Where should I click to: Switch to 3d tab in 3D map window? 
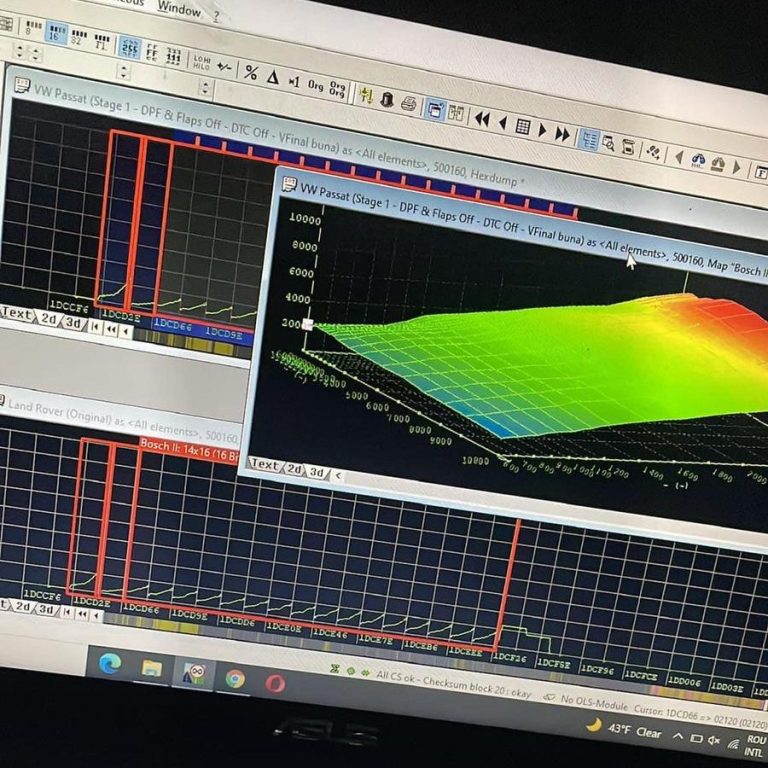pos(316,472)
